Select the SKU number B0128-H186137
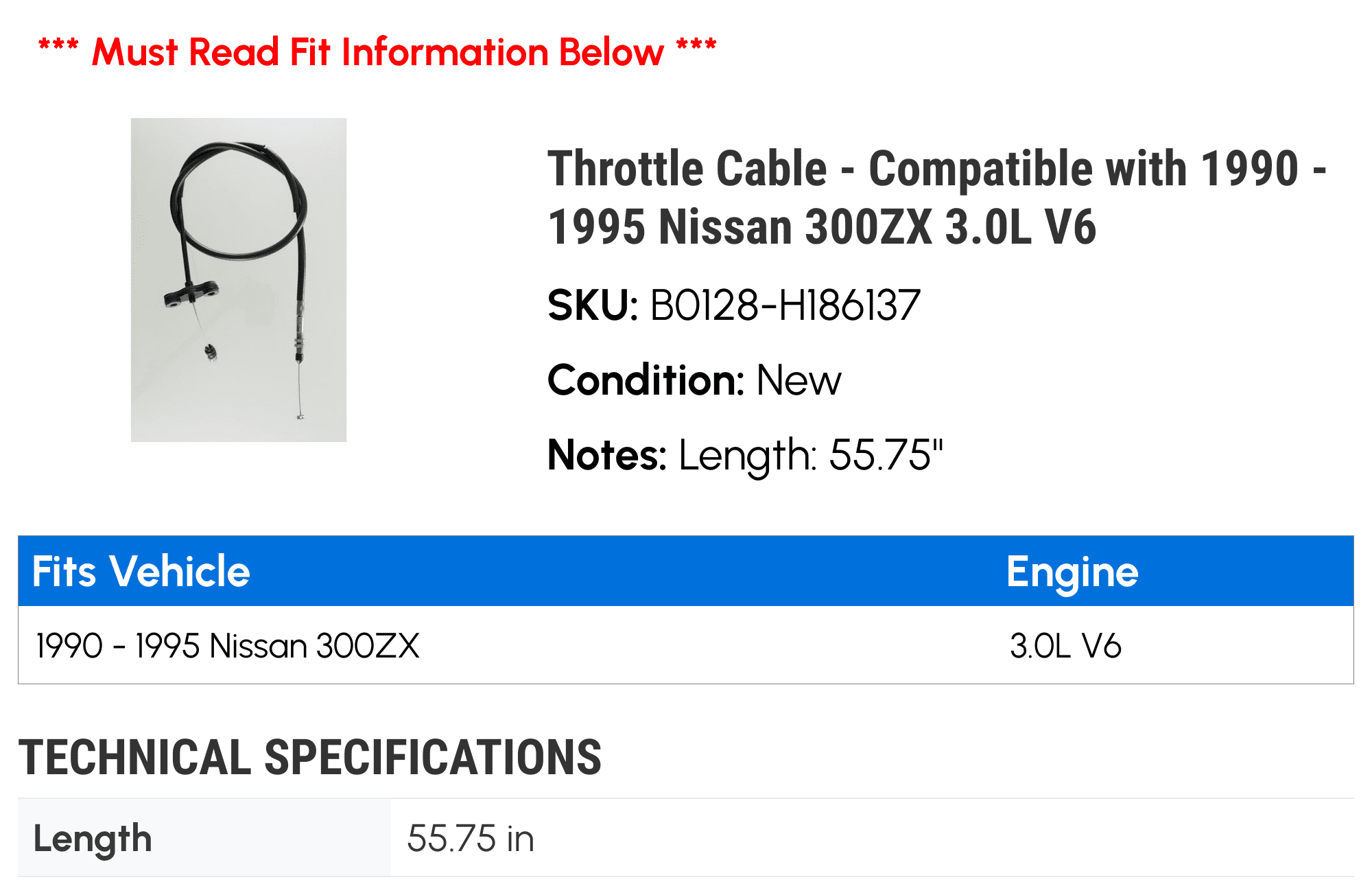Screen dimensions: 1372x895 [x=785, y=305]
